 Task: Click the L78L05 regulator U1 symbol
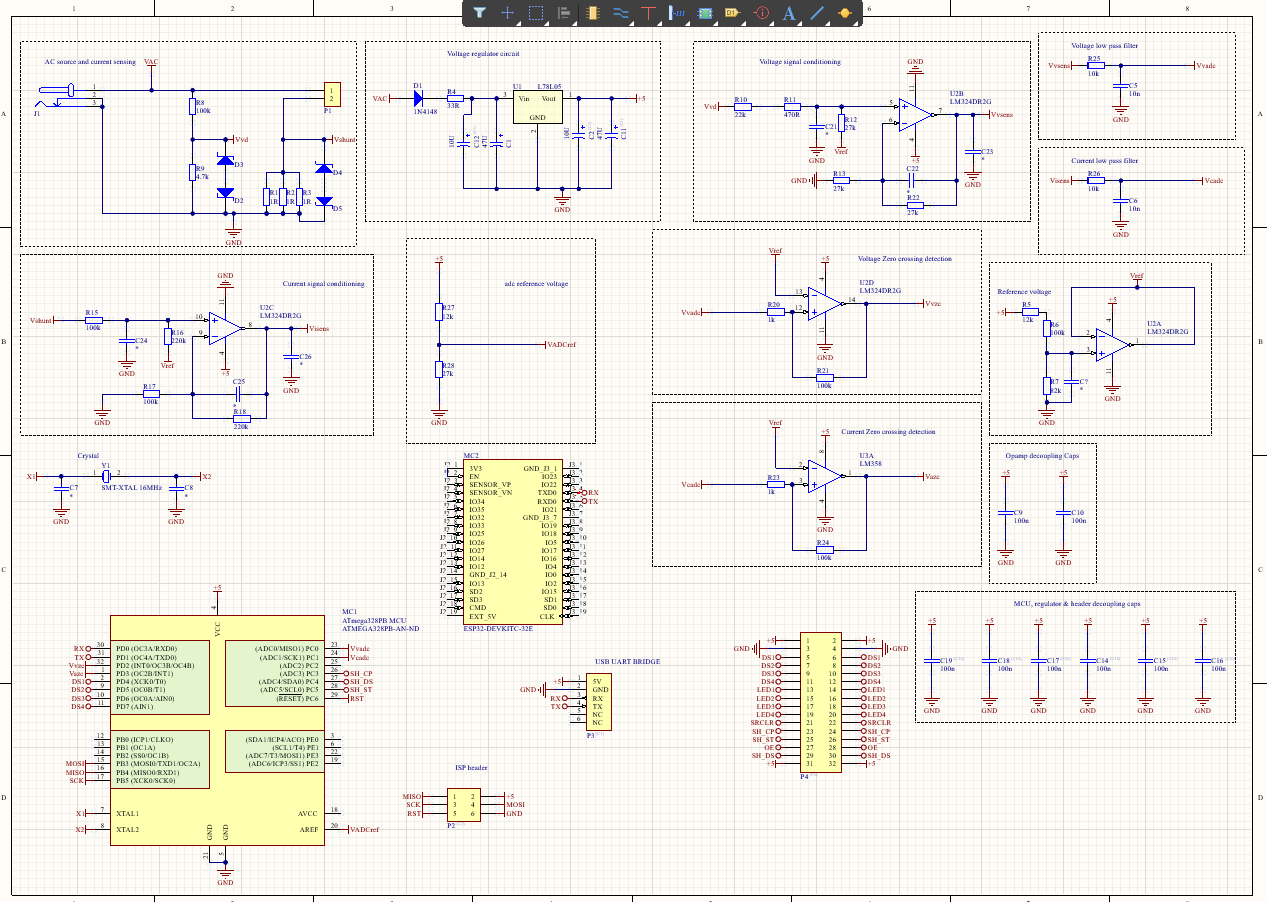coord(537,107)
